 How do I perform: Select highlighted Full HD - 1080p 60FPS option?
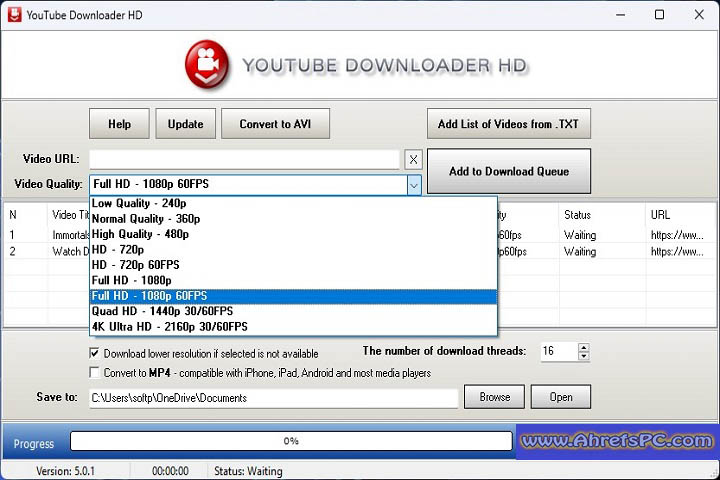[293, 296]
